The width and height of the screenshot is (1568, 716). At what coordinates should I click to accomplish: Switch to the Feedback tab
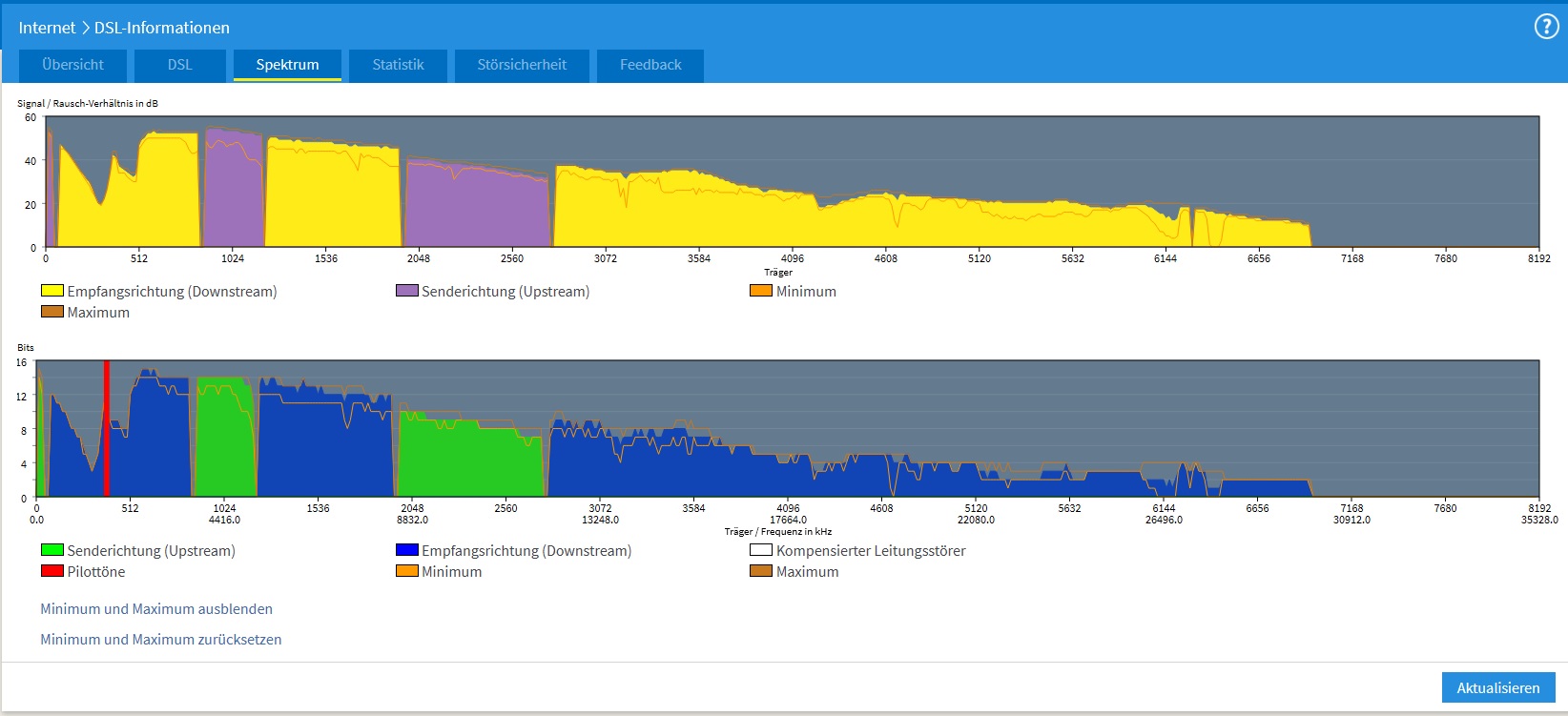(650, 65)
